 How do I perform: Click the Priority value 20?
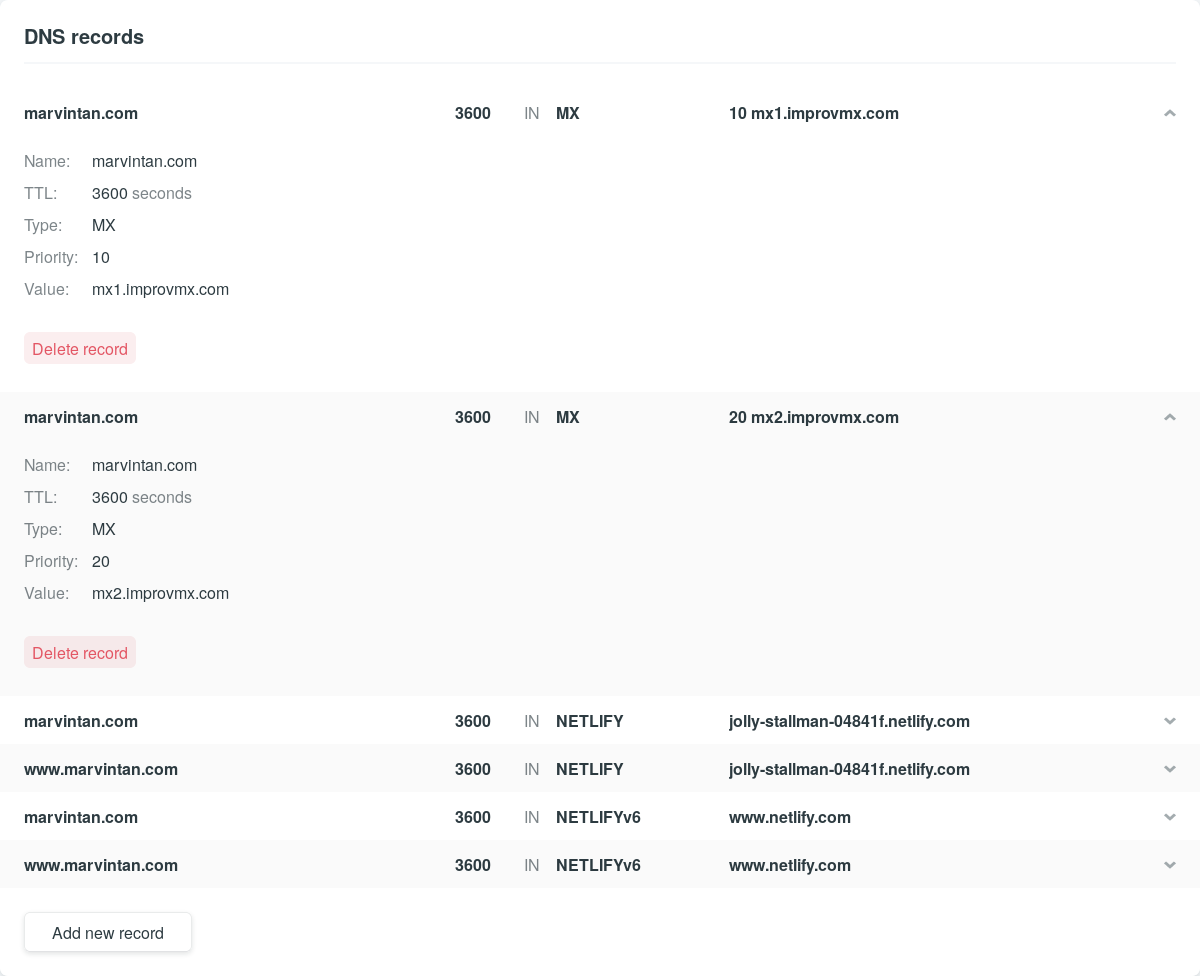[101, 562]
